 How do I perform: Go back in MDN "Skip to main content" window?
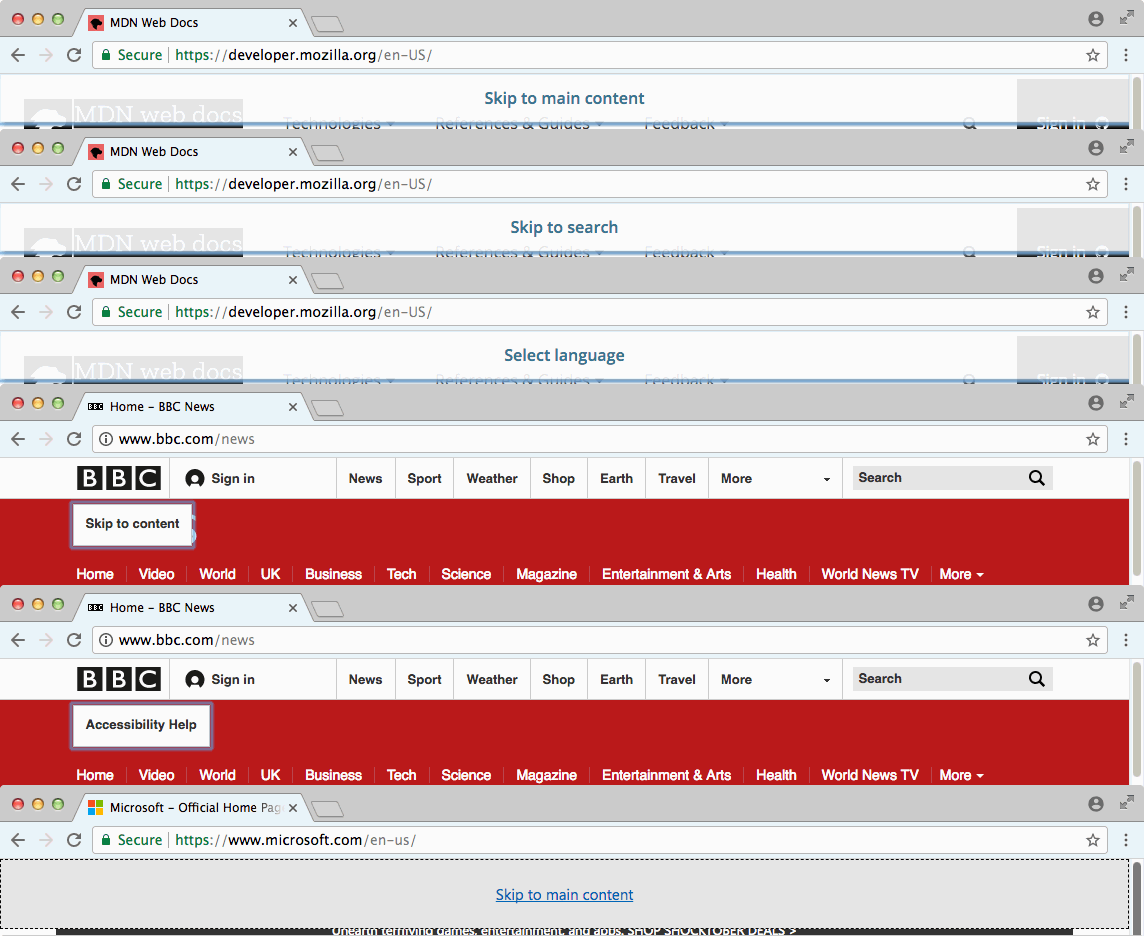pyautogui.click(x=18, y=55)
